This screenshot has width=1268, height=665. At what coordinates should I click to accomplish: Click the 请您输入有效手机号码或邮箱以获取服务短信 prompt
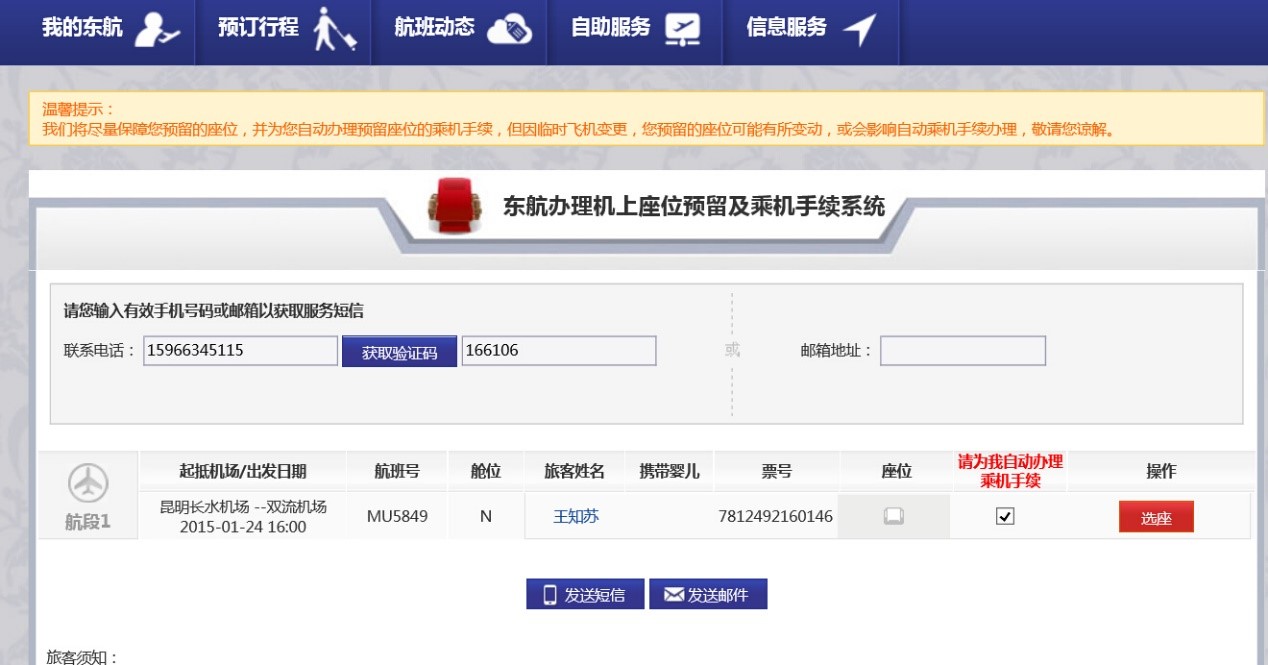click(214, 311)
